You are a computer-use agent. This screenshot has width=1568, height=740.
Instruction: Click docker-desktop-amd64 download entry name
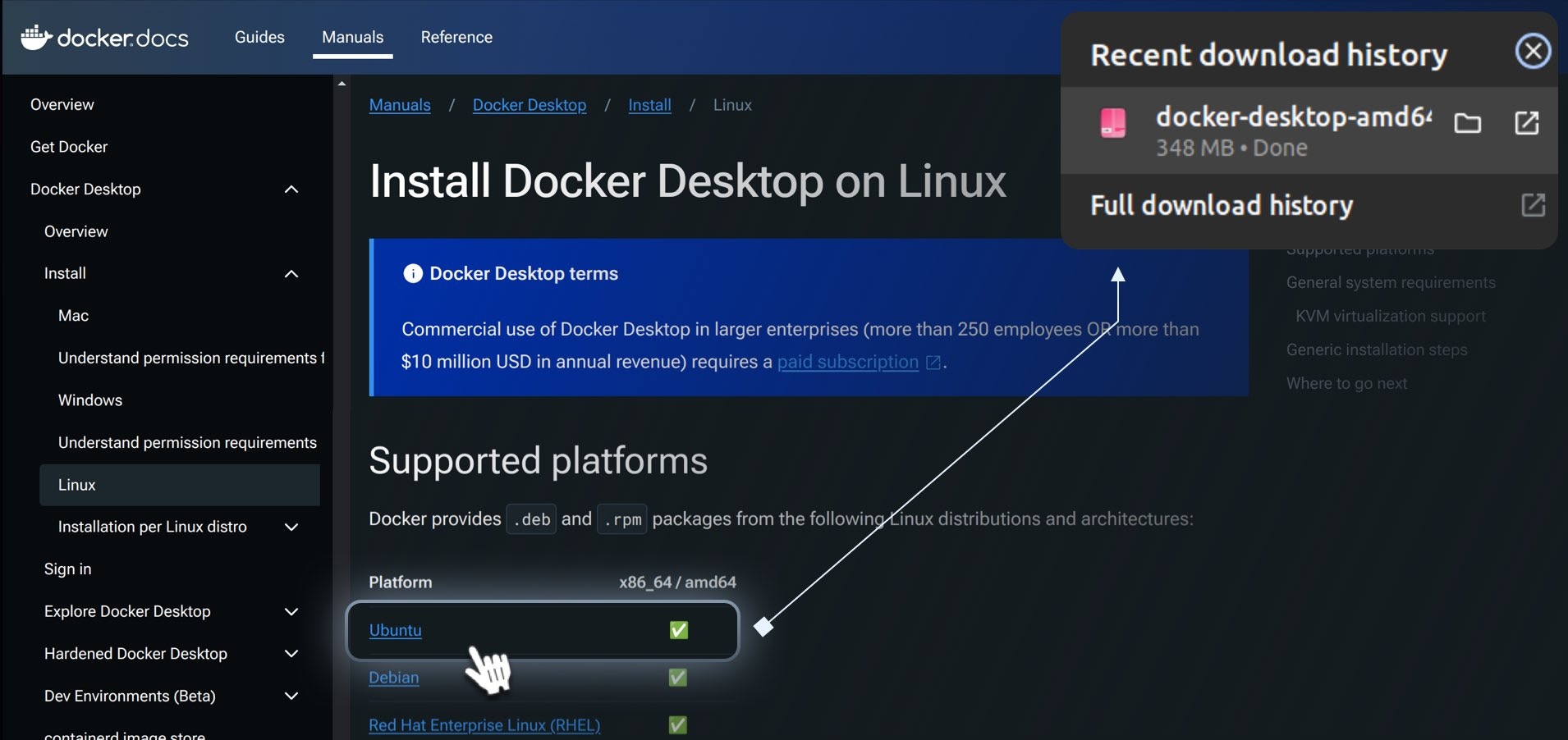1294,117
